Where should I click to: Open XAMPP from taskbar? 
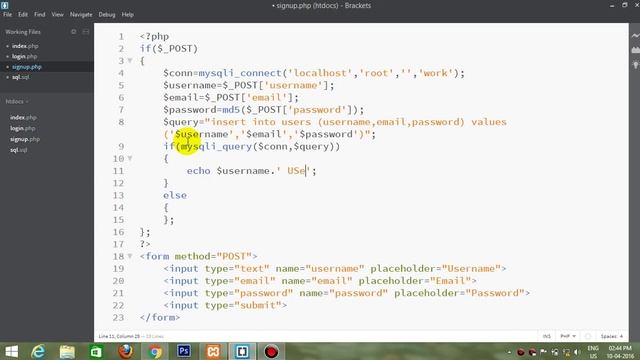(213, 351)
